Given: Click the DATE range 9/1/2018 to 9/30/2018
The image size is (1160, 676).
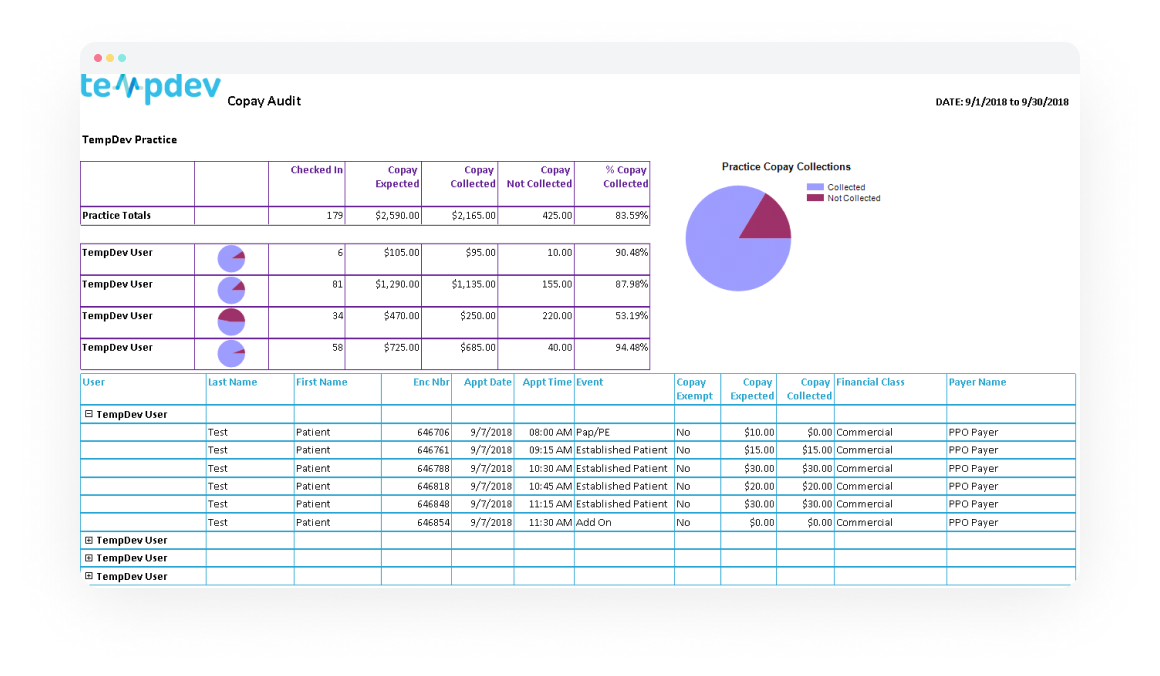Looking at the screenshot, I should (1000, 101).
